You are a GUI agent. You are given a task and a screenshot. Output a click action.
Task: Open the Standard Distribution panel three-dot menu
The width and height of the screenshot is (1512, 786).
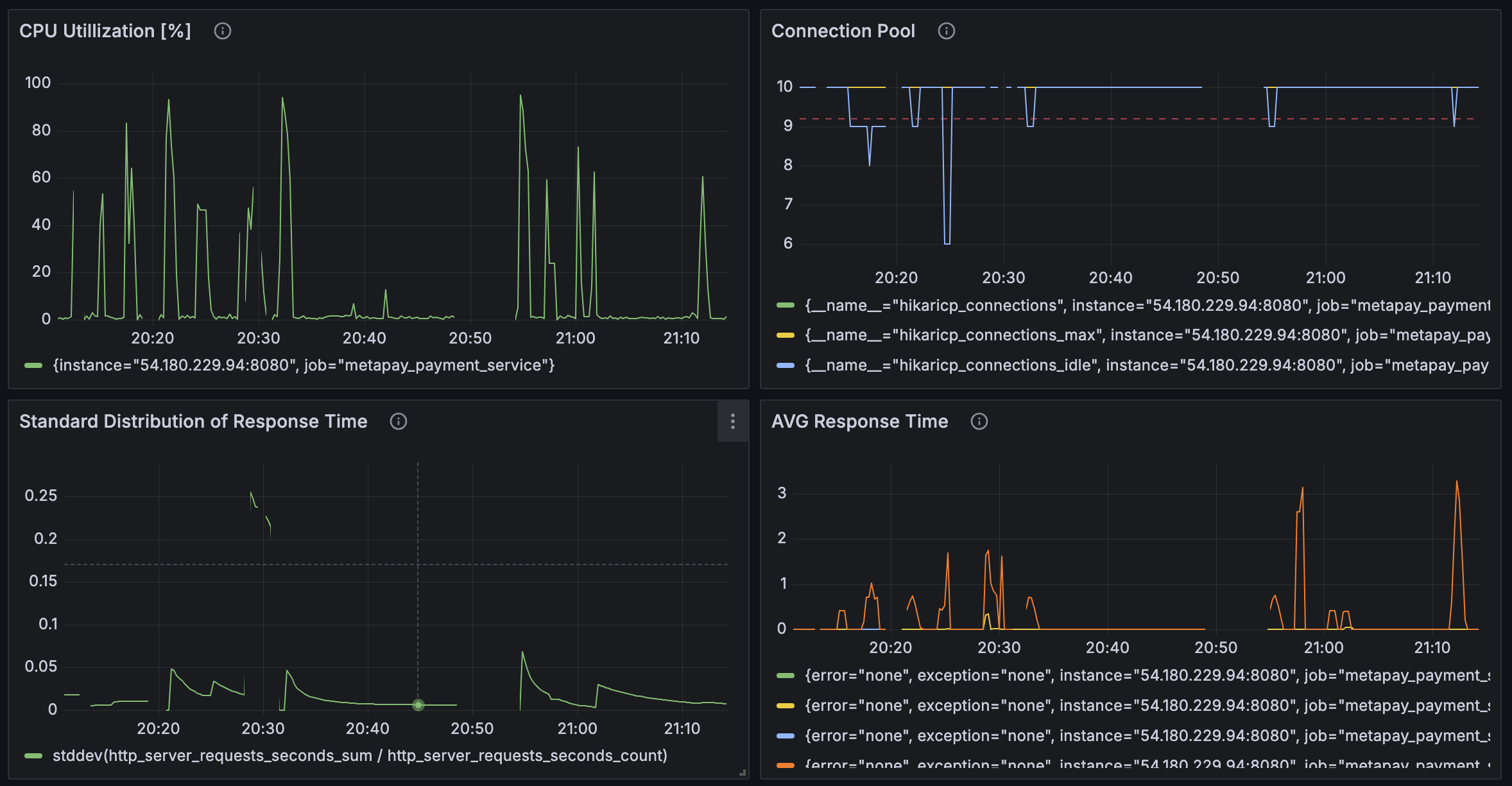733,421
